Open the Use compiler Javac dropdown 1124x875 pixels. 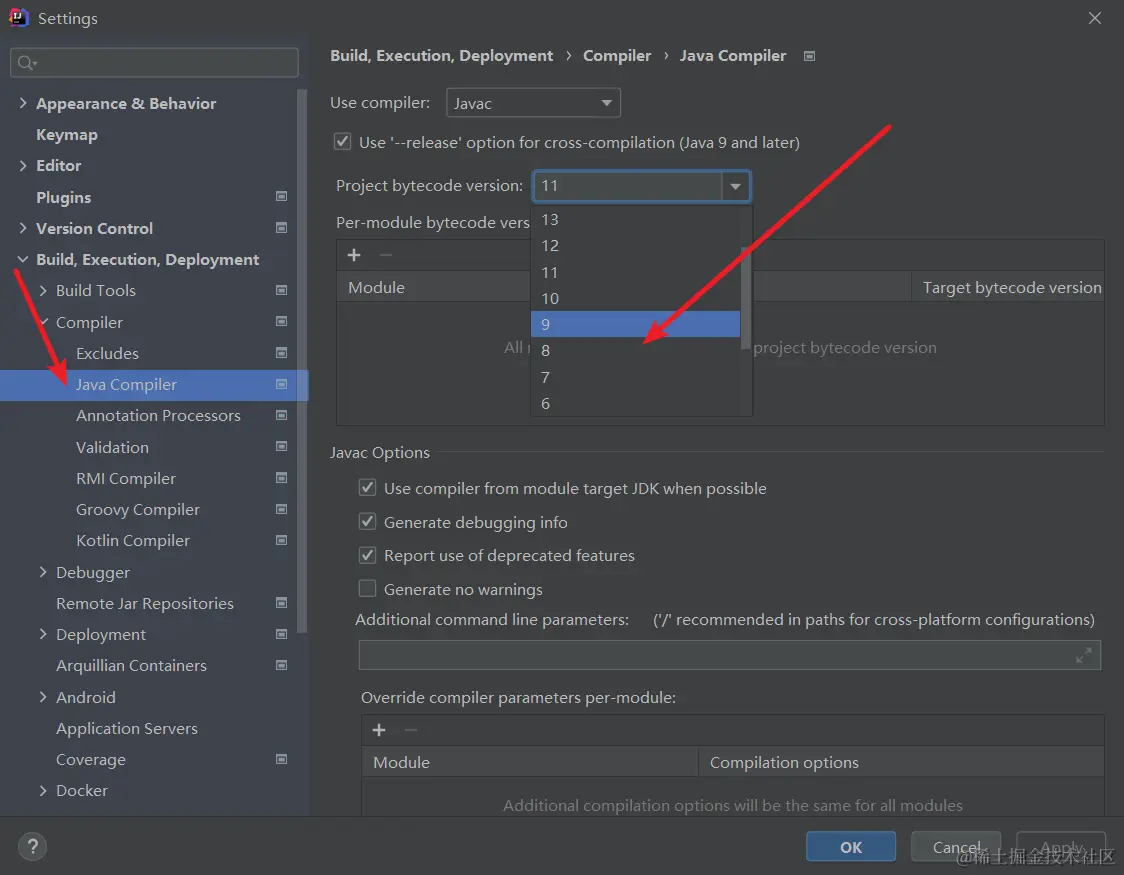point(533,103)
